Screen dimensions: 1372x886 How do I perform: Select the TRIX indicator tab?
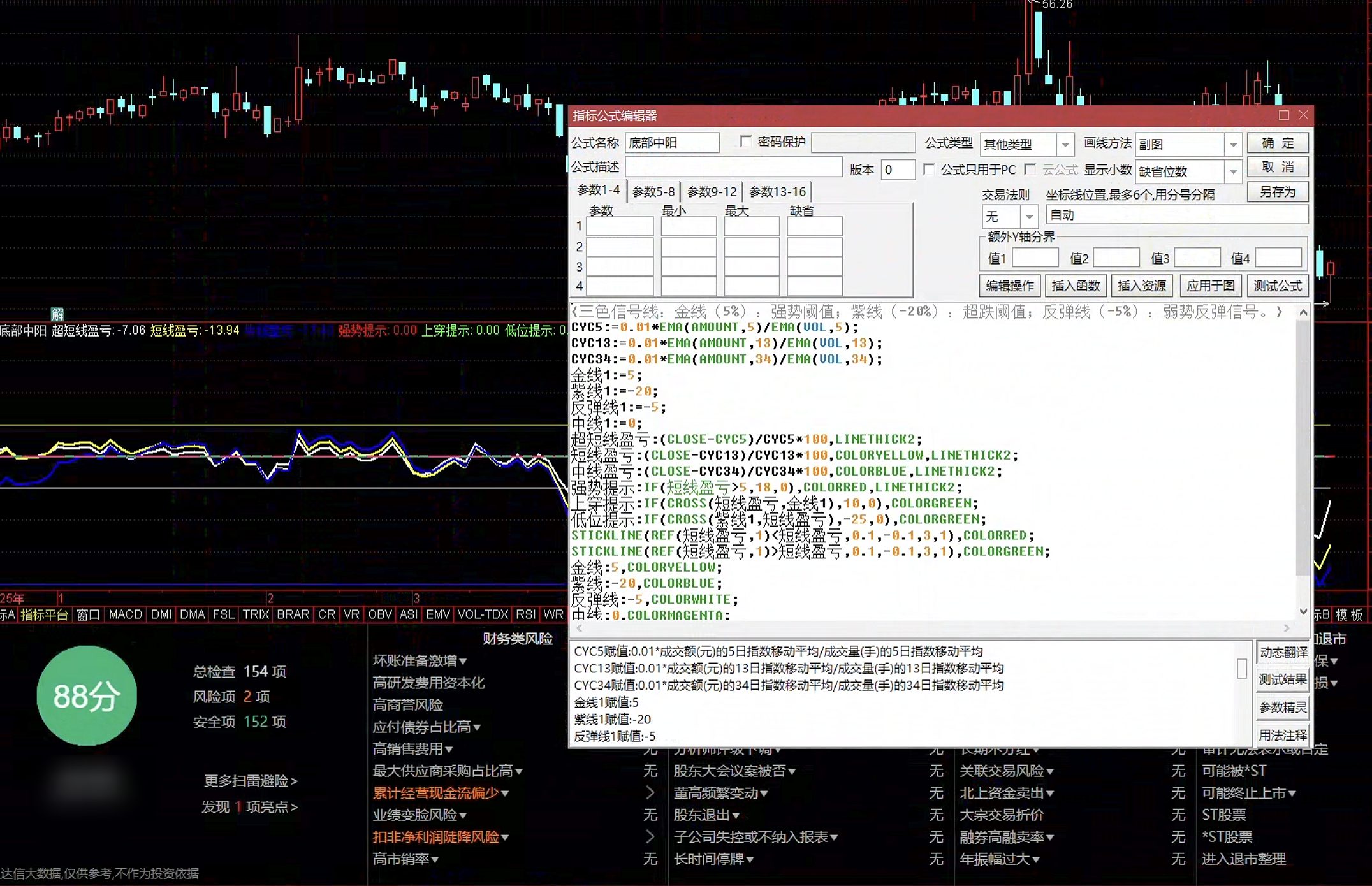[x=256, y=614]
